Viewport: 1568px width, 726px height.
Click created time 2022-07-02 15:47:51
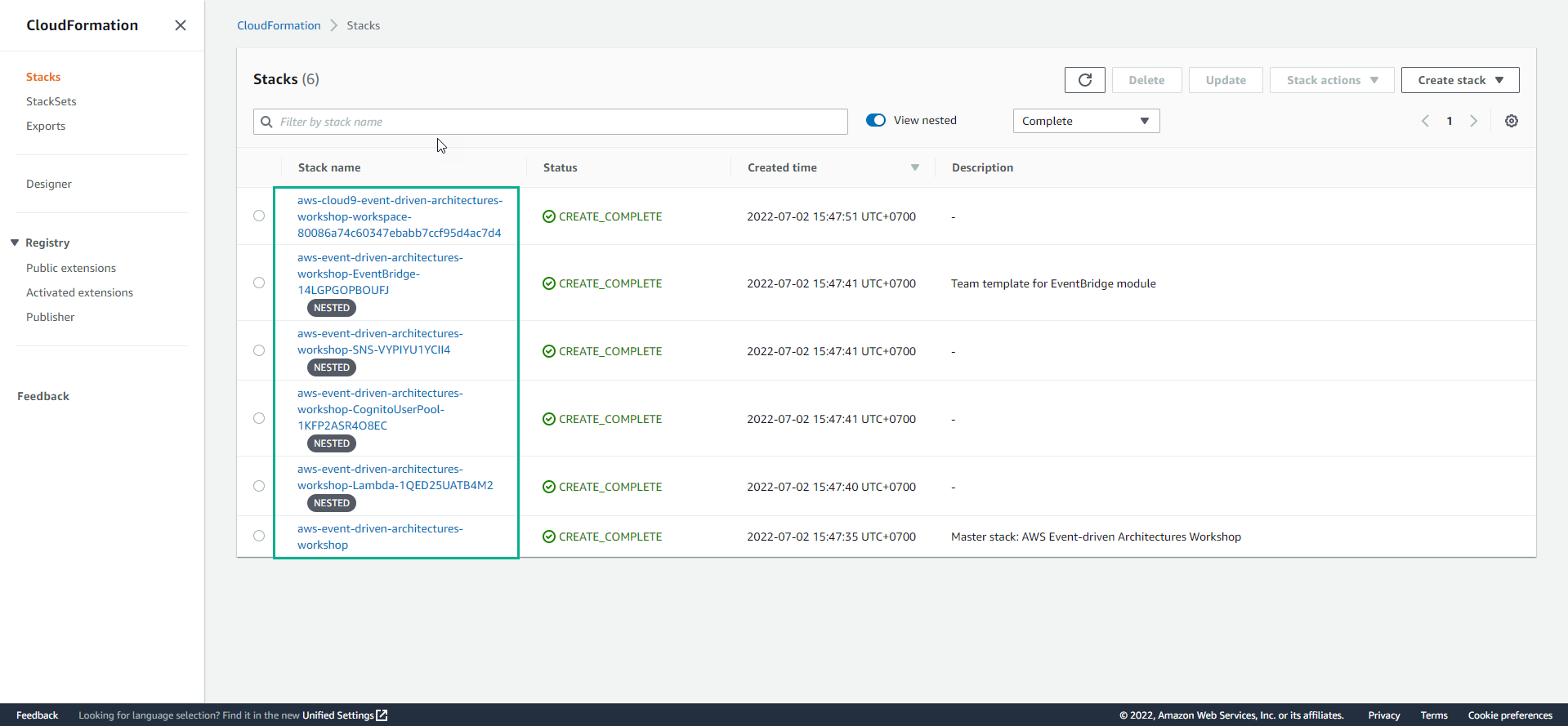[x=831, y=216]
